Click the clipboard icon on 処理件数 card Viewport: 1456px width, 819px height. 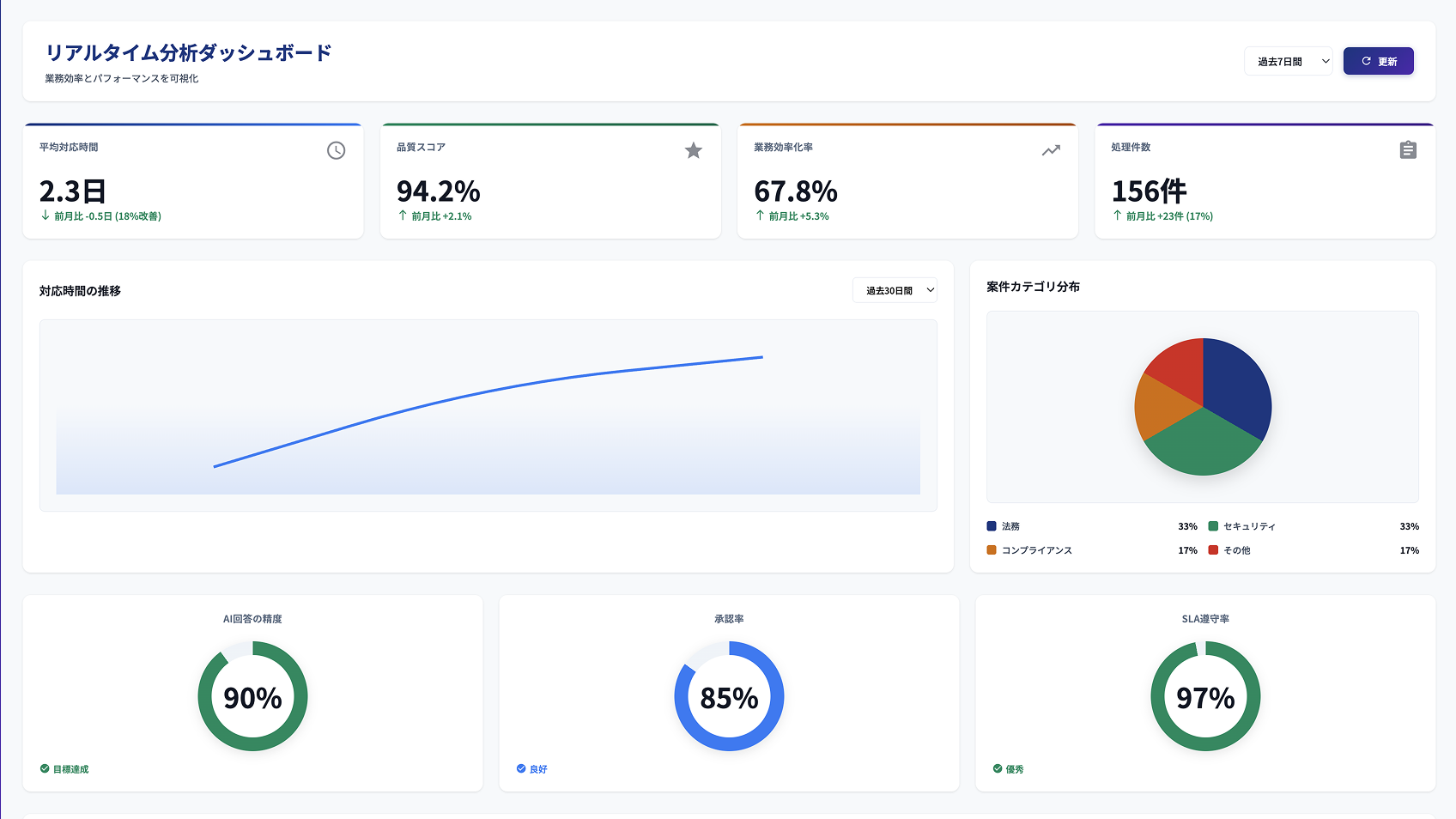(1408, 150)
